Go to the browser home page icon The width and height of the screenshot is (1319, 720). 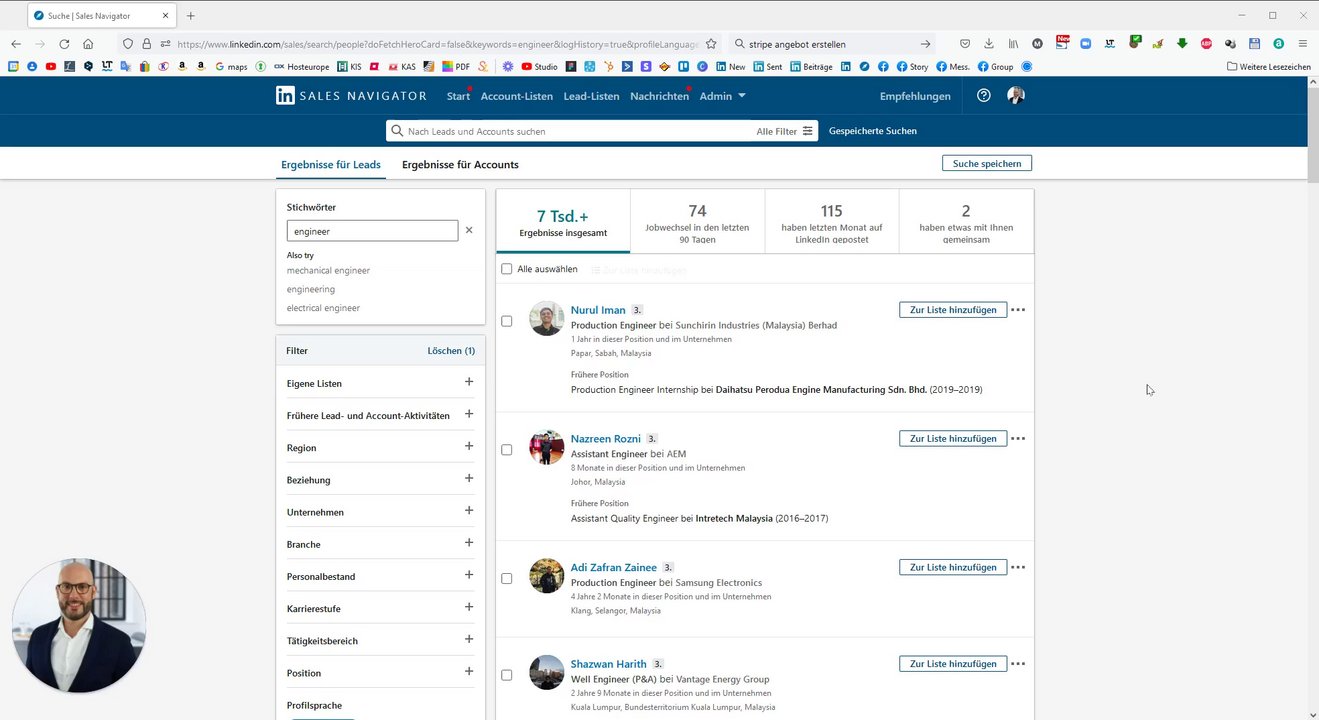[x=88, y=44]
